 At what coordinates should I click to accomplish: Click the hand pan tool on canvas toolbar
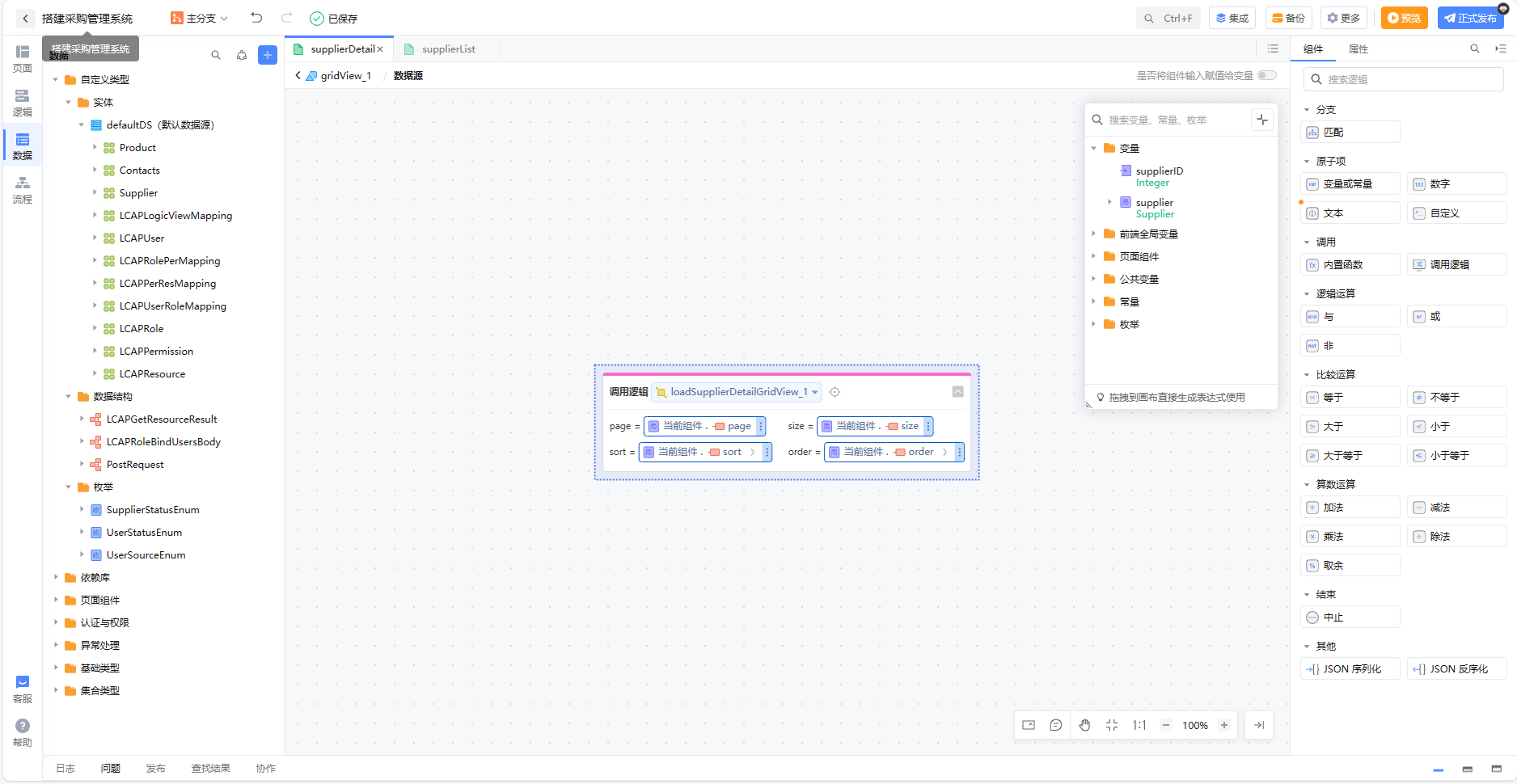(x=1084, y=725)
